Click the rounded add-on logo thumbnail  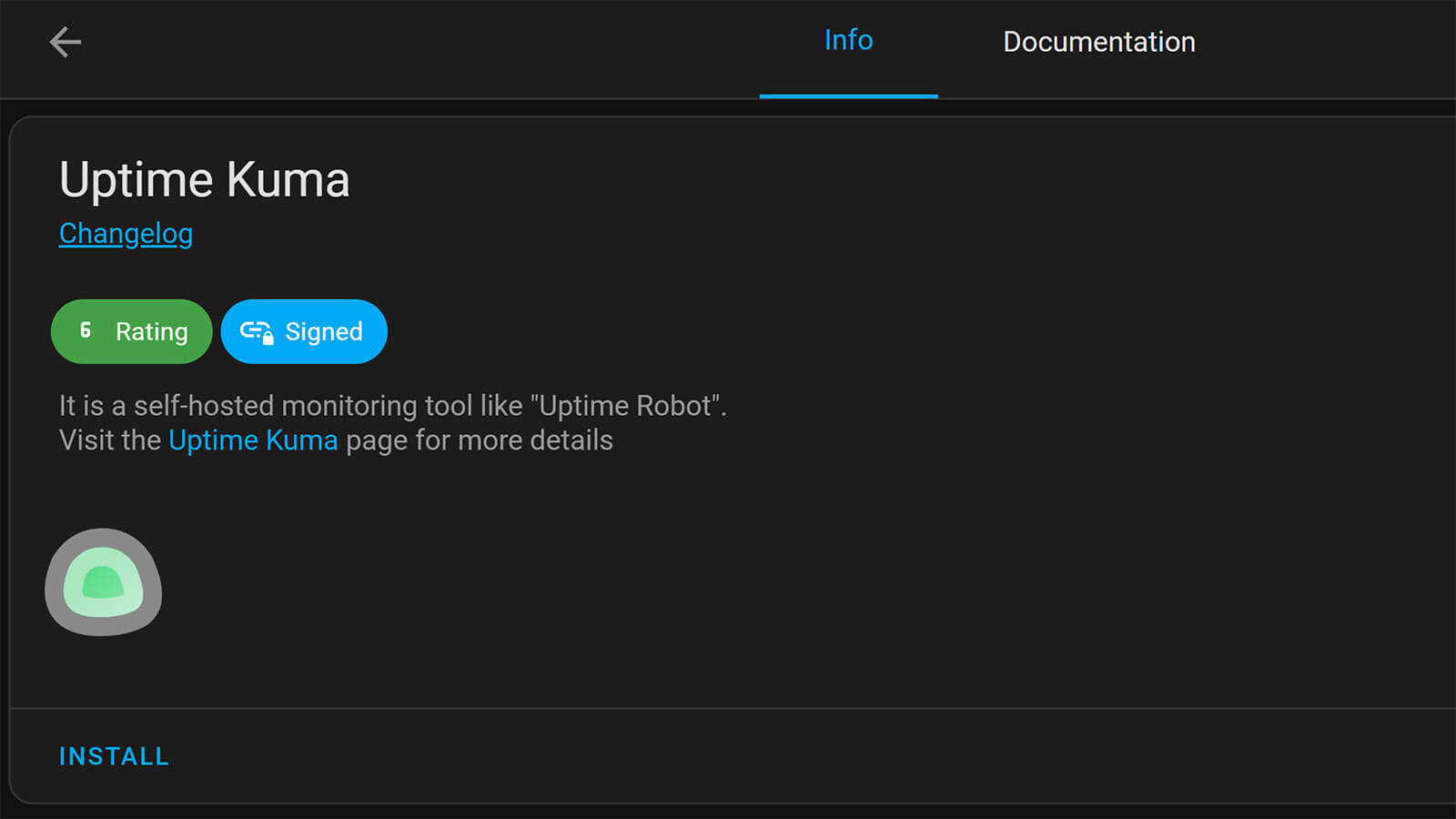tap(103, 582)
